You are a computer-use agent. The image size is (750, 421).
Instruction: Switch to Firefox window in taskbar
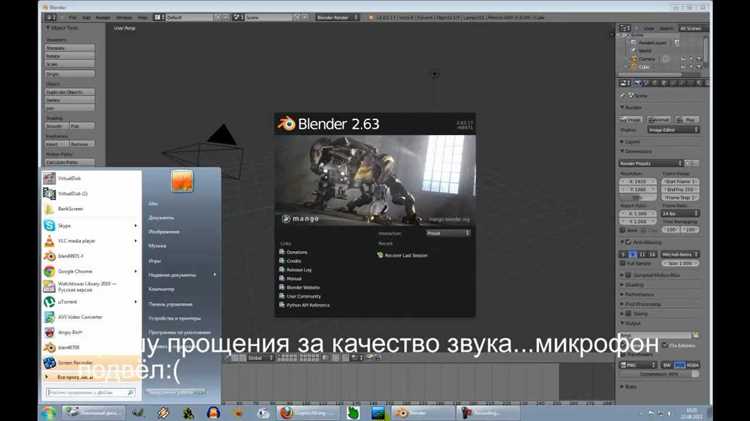308,412
